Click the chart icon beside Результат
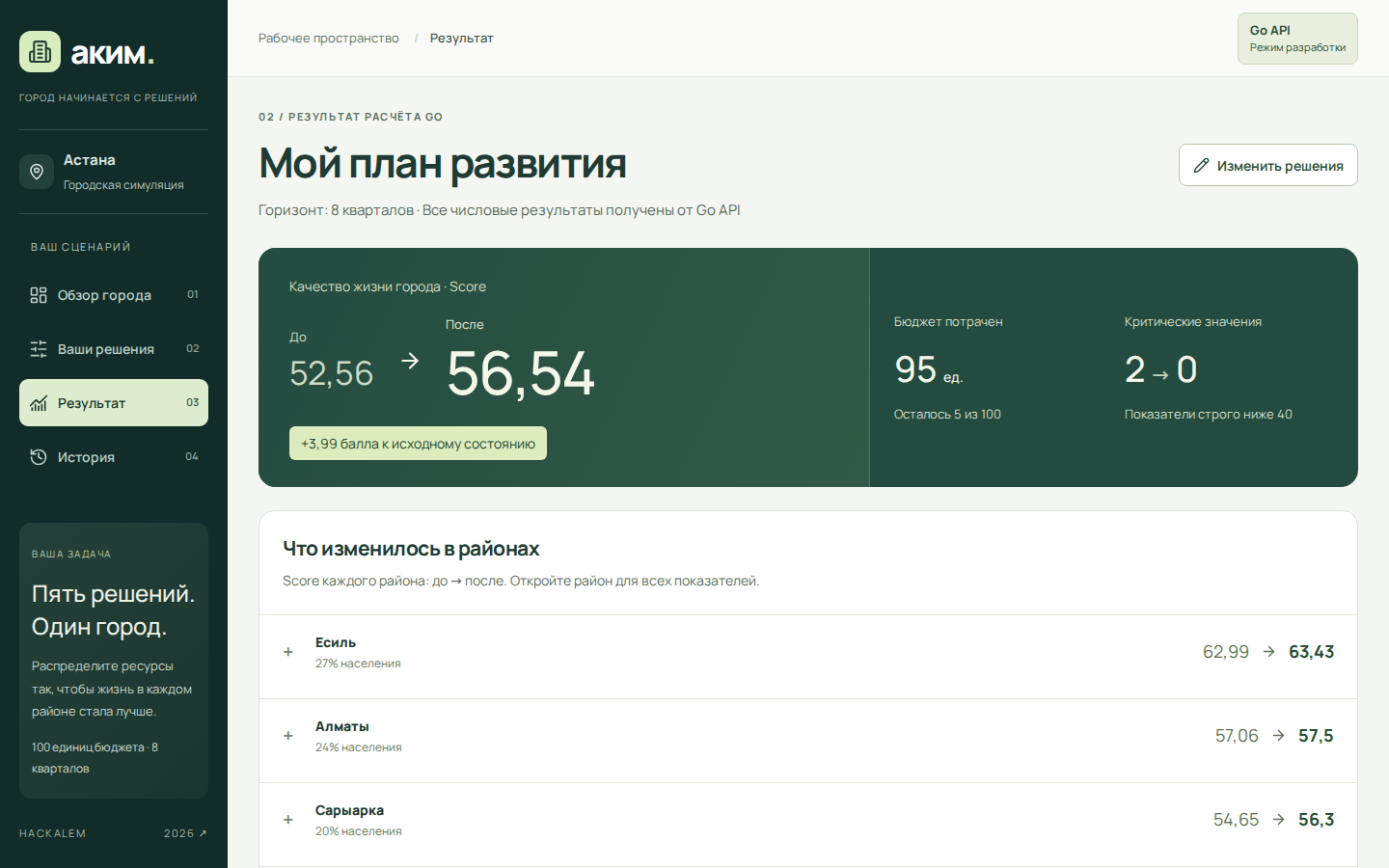The image size is (1389, 868). 39,403
